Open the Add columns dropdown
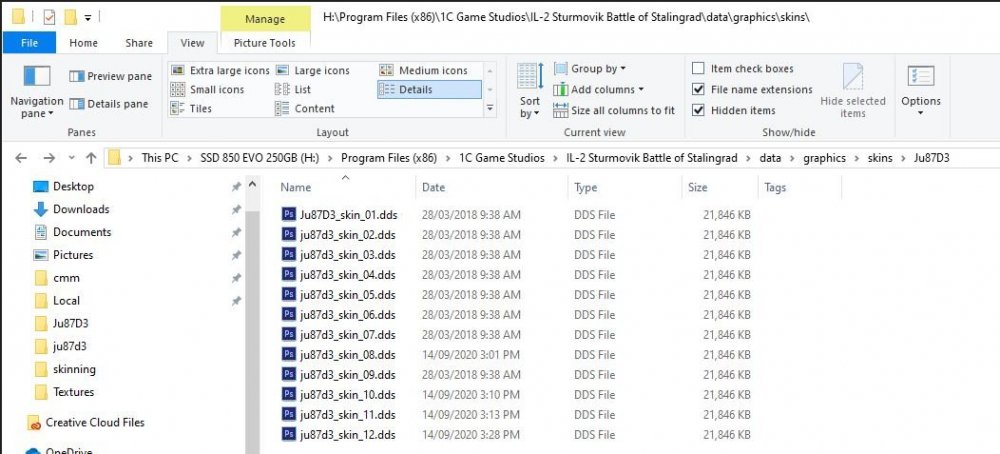Screen dimensions: 1000x454 [x=598, y=89]
